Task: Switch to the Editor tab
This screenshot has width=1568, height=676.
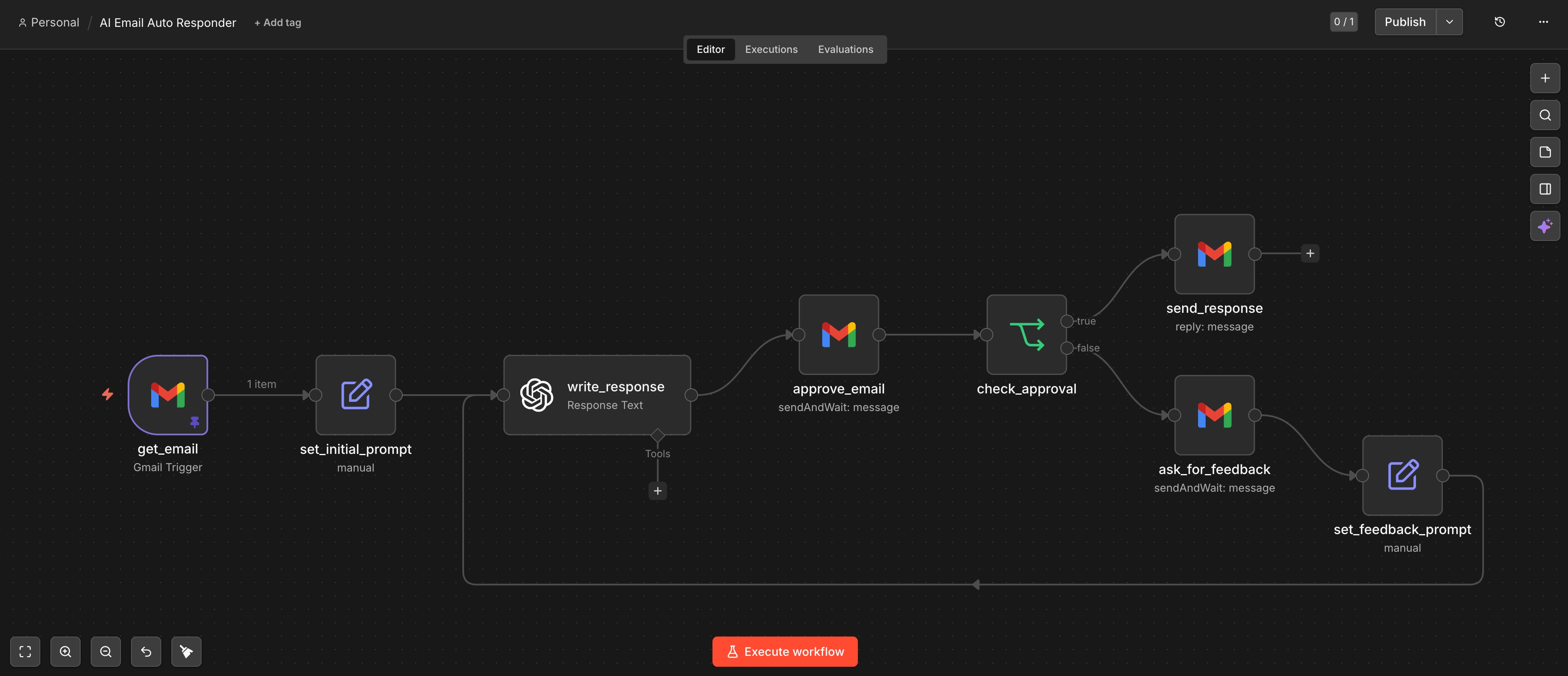Action: pos(711,49)
